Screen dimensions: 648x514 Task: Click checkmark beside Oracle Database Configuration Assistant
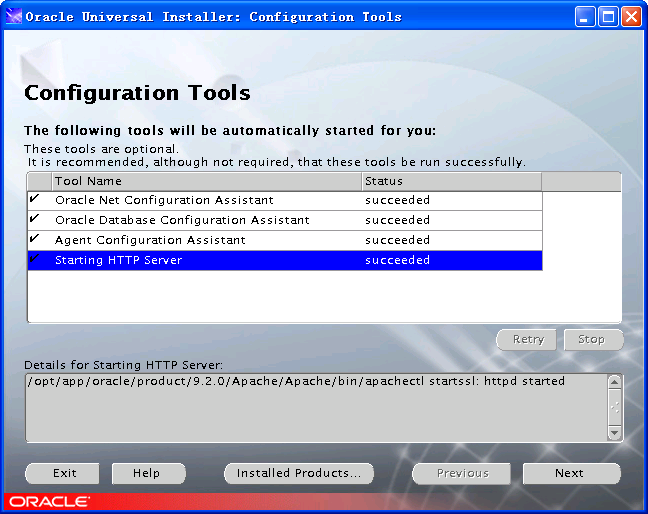[35, 220]
